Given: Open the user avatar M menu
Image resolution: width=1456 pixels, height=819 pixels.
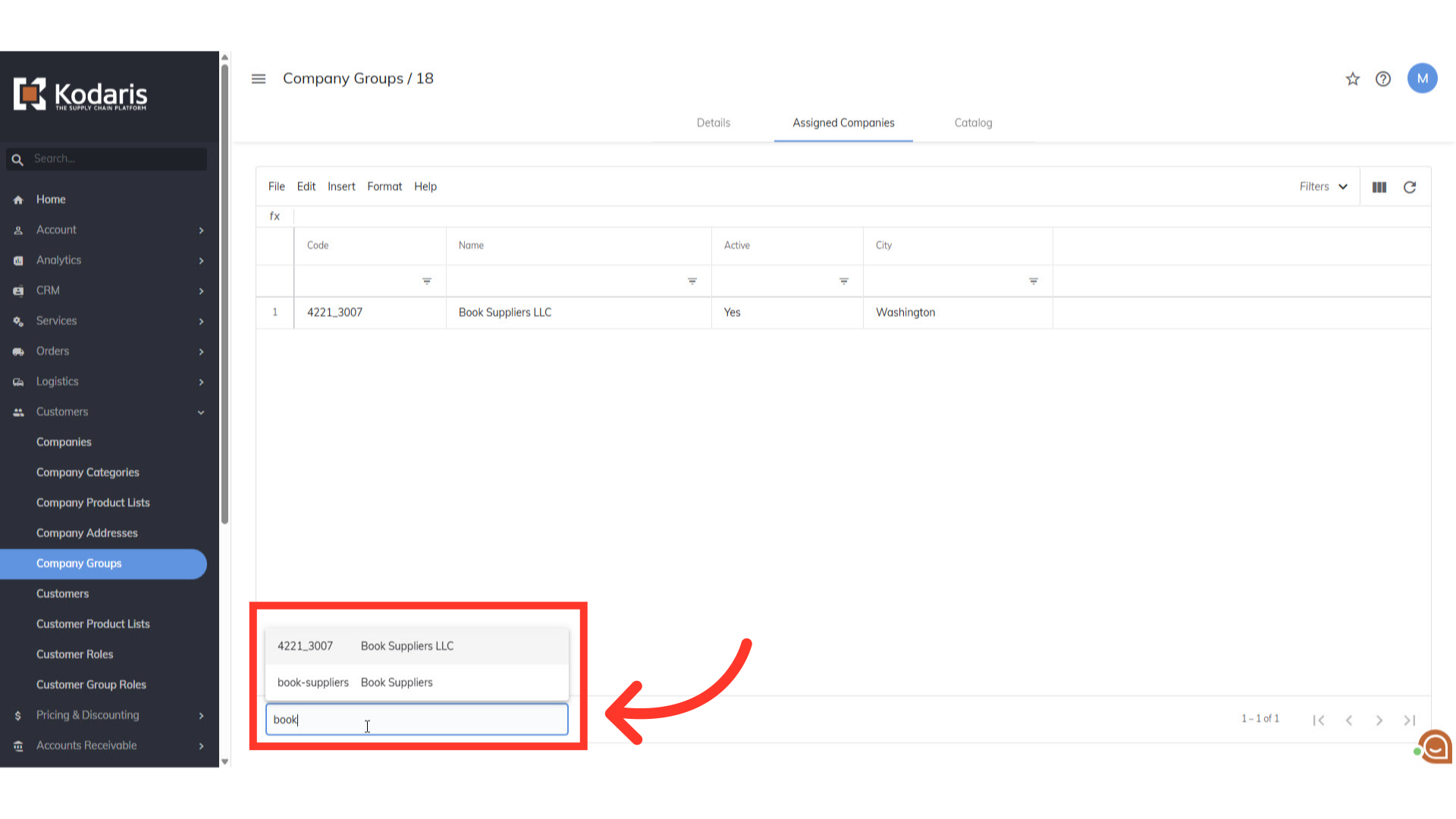Looking at the screenshot, I should pos(1422,79).
